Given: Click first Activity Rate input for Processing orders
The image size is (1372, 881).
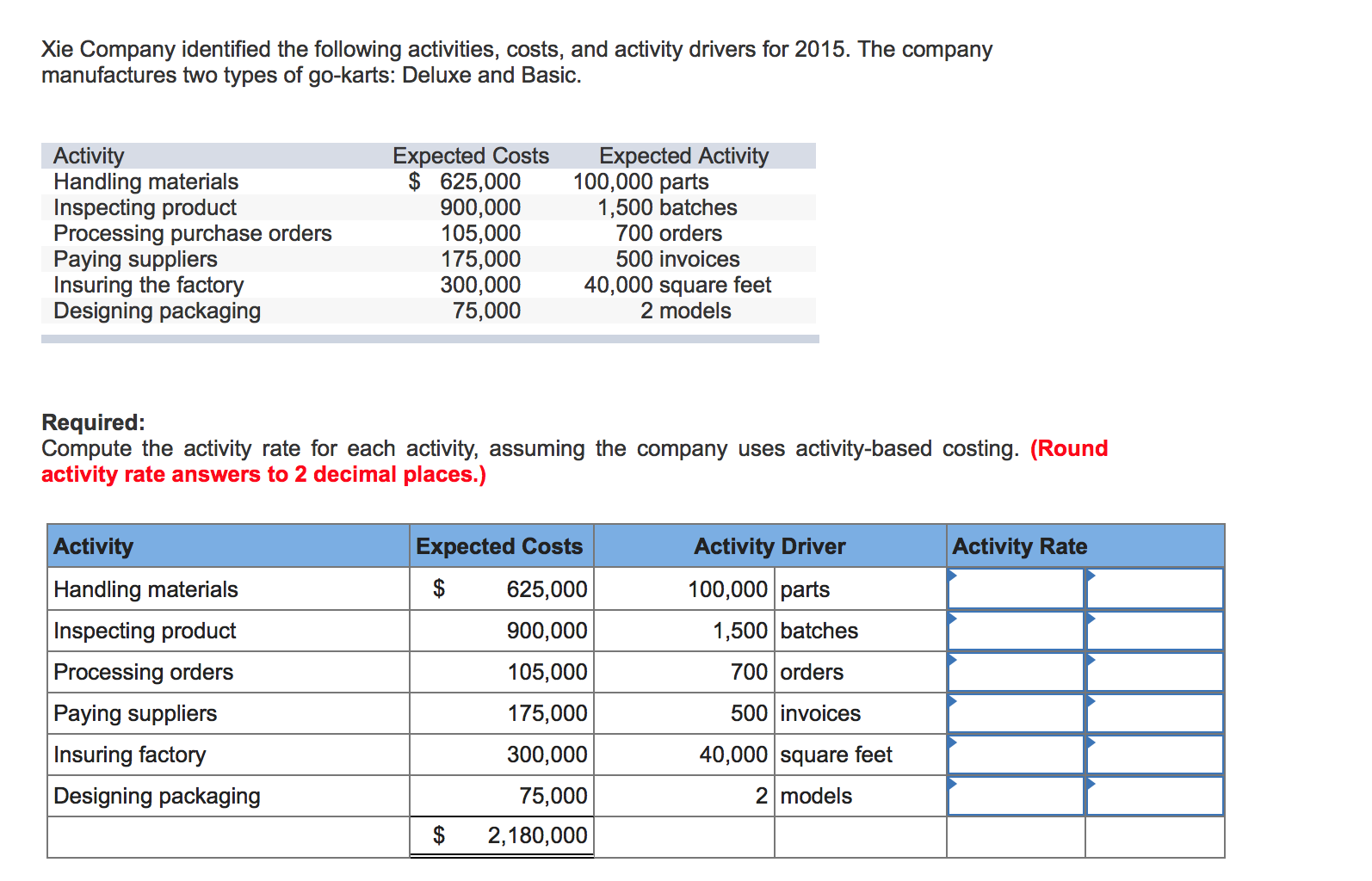Looking at the screenshot, I should pyautogui.click(x=1016, y=672).
